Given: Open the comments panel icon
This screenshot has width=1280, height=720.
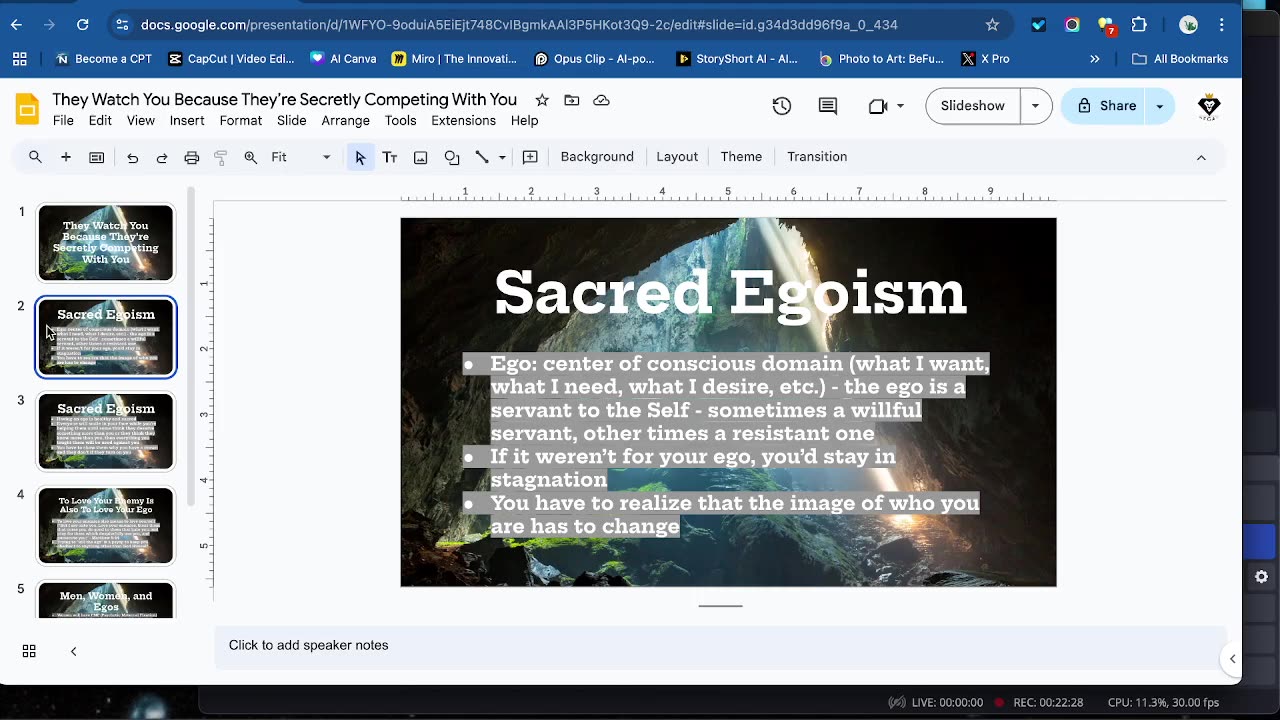Looking at the screenshot, I should (828, 106).
